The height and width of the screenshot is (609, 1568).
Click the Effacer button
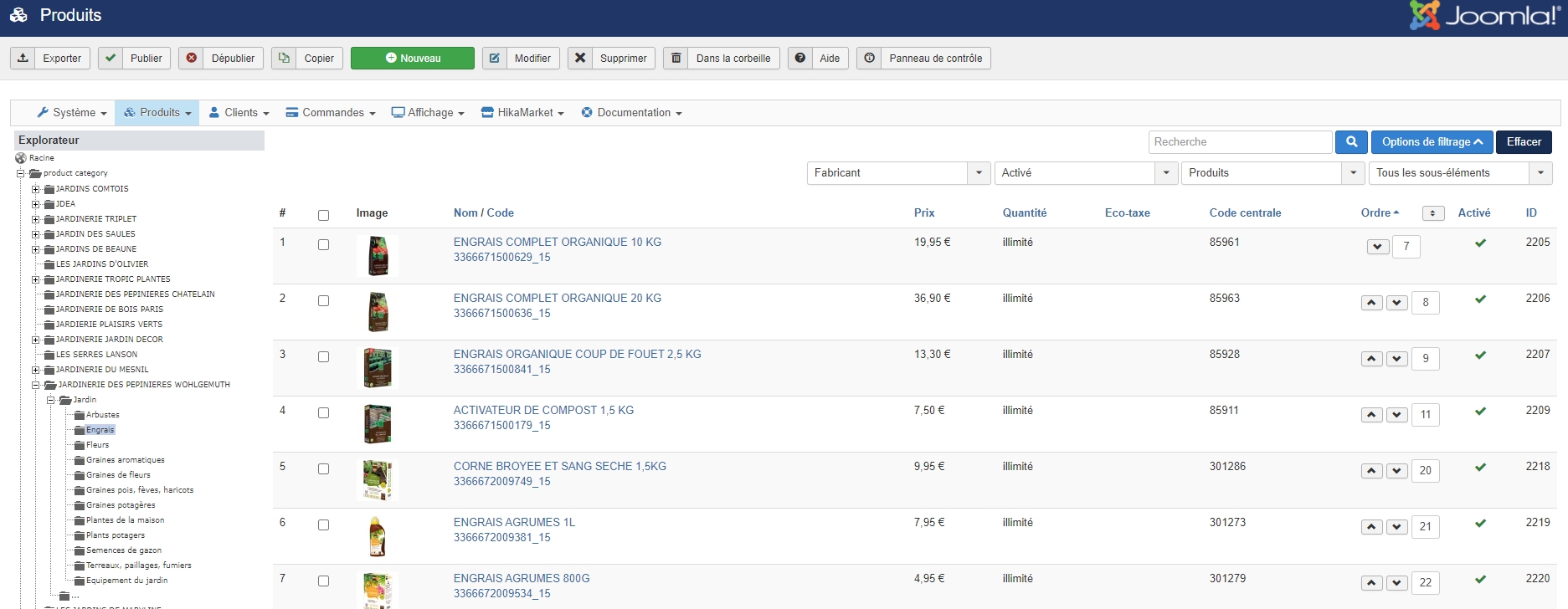tap(1524, 142)
